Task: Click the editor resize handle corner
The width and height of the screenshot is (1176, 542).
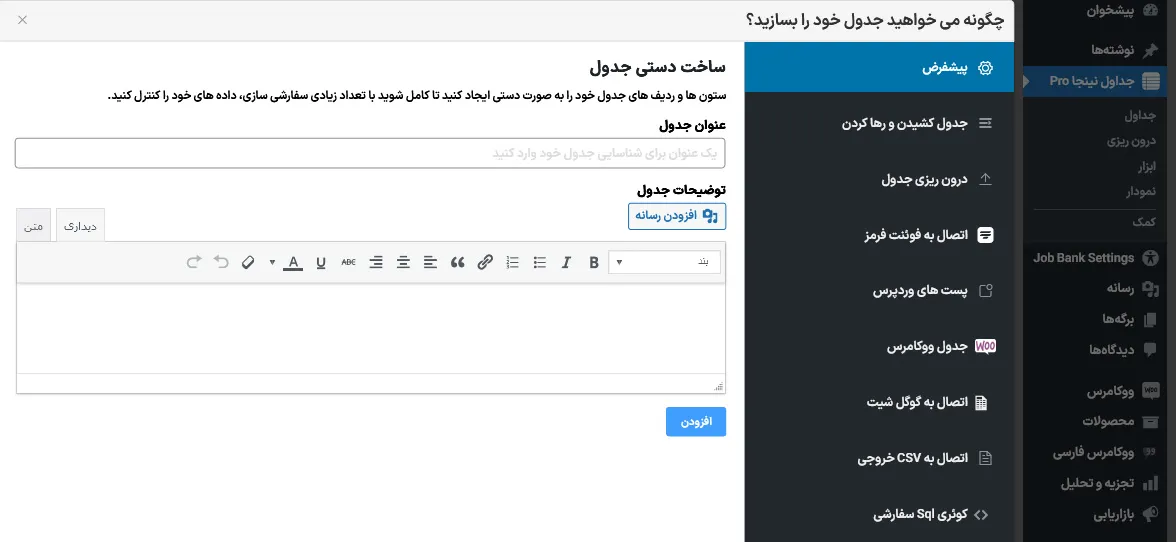Action: [x=719, y=386]
